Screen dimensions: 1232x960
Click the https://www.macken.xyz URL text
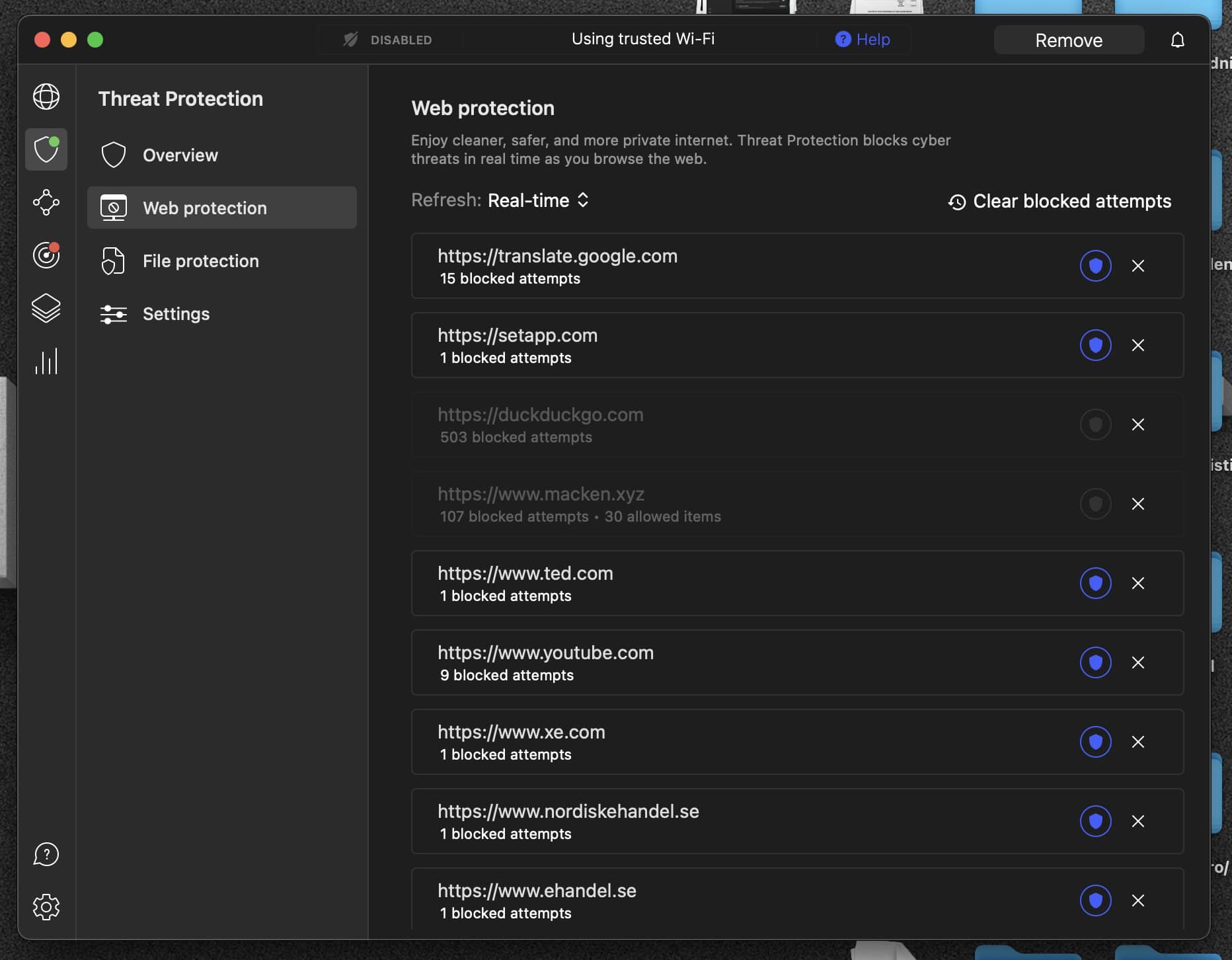click(x=541, y=494)
